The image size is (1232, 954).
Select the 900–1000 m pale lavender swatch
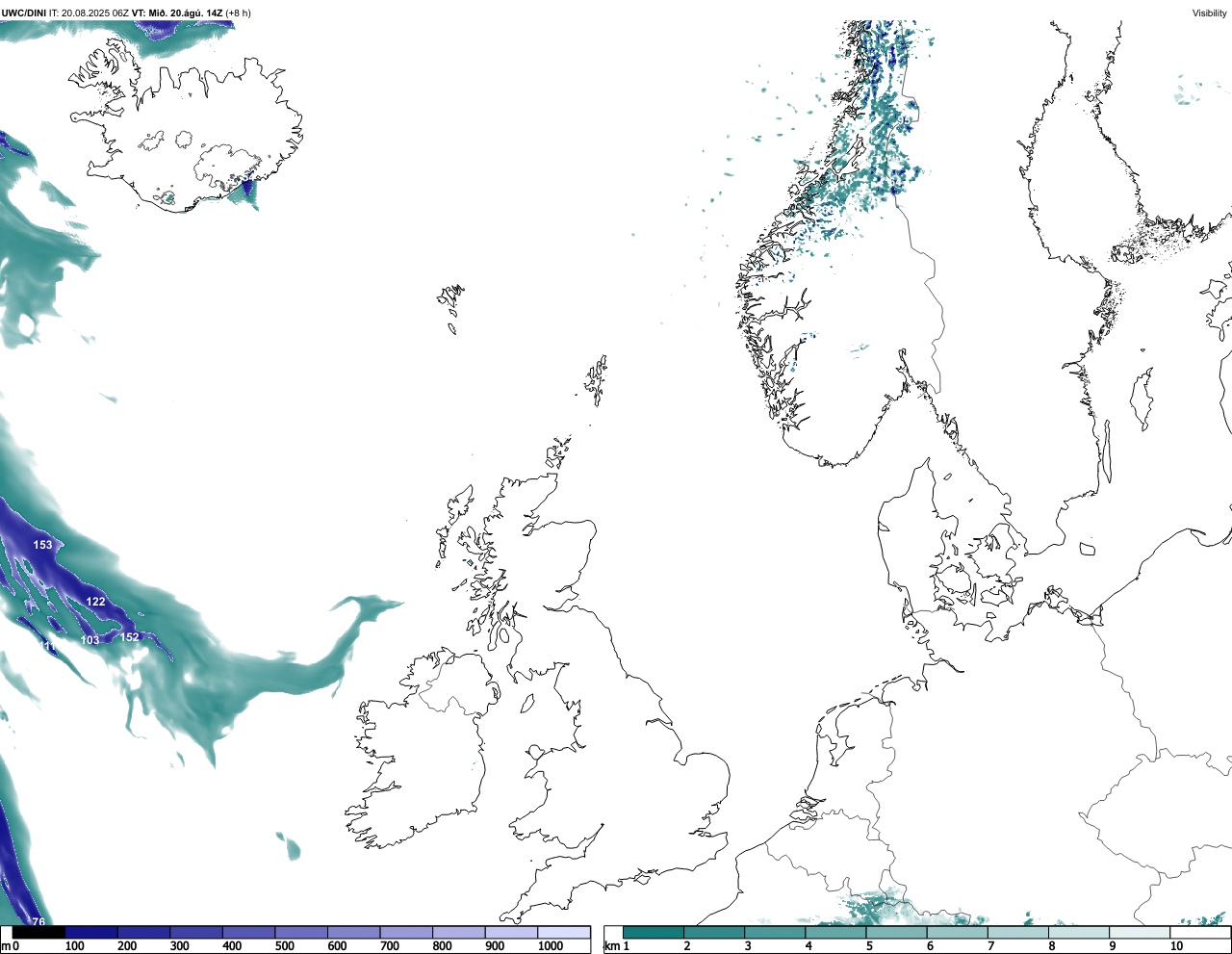pos(511,933)
